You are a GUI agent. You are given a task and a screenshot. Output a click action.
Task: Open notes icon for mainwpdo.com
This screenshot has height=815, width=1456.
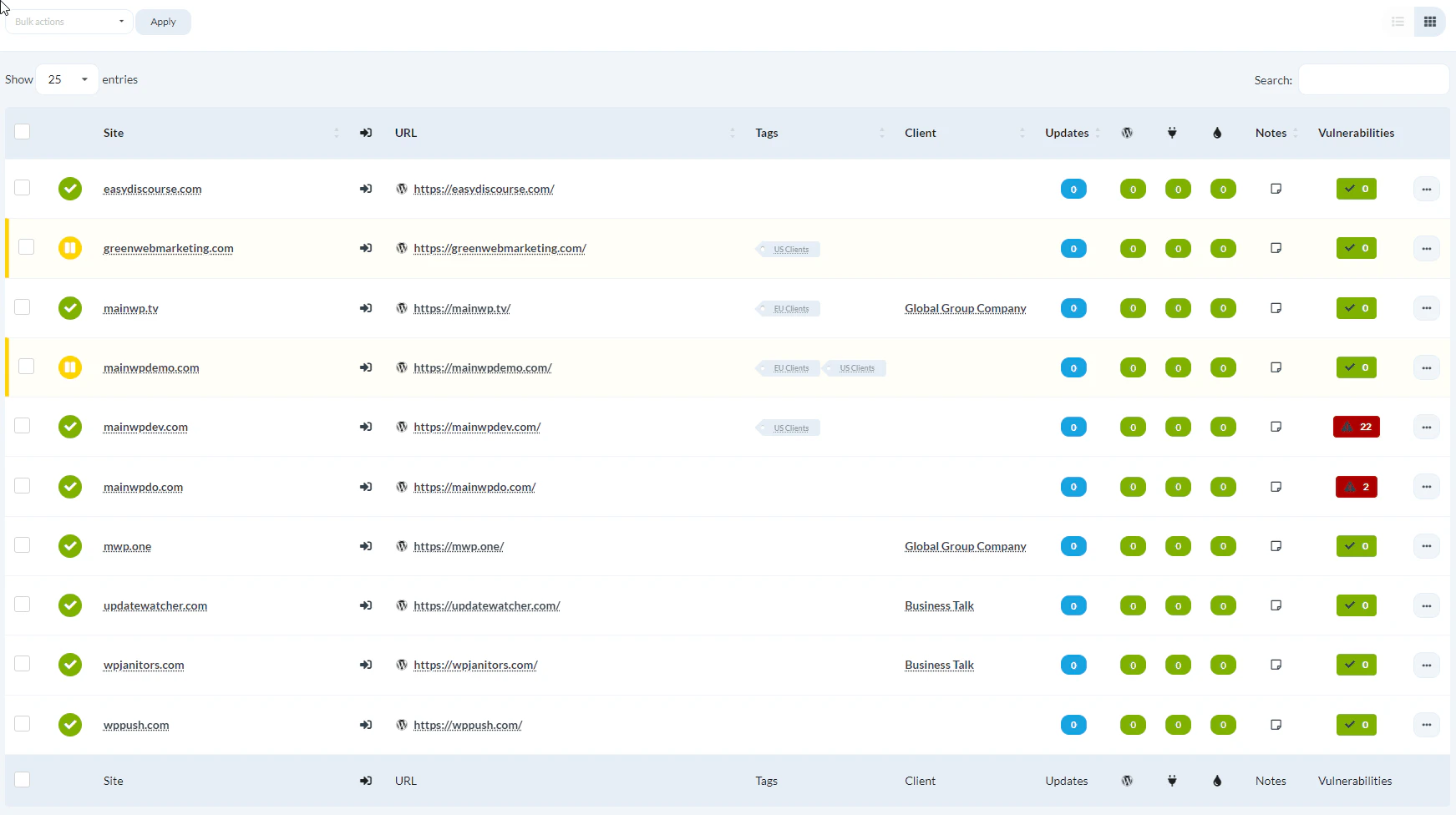point(1276,487)
